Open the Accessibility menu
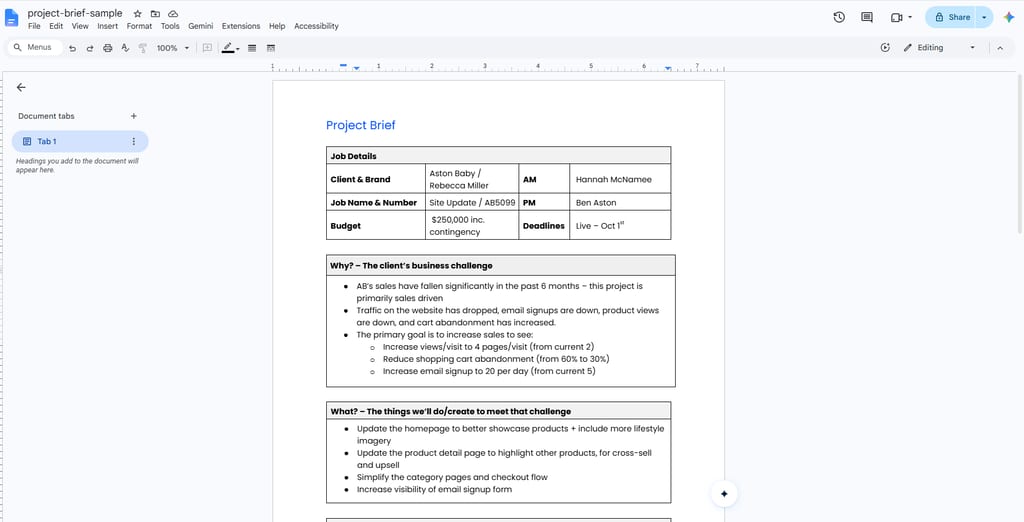Image resolution: width=1024 pixels, height=522 pixels. [x=316, y=26]
